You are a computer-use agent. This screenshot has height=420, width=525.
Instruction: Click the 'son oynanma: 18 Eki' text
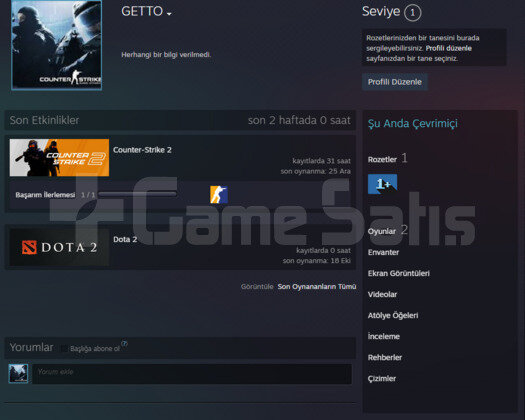pos(316,261)
